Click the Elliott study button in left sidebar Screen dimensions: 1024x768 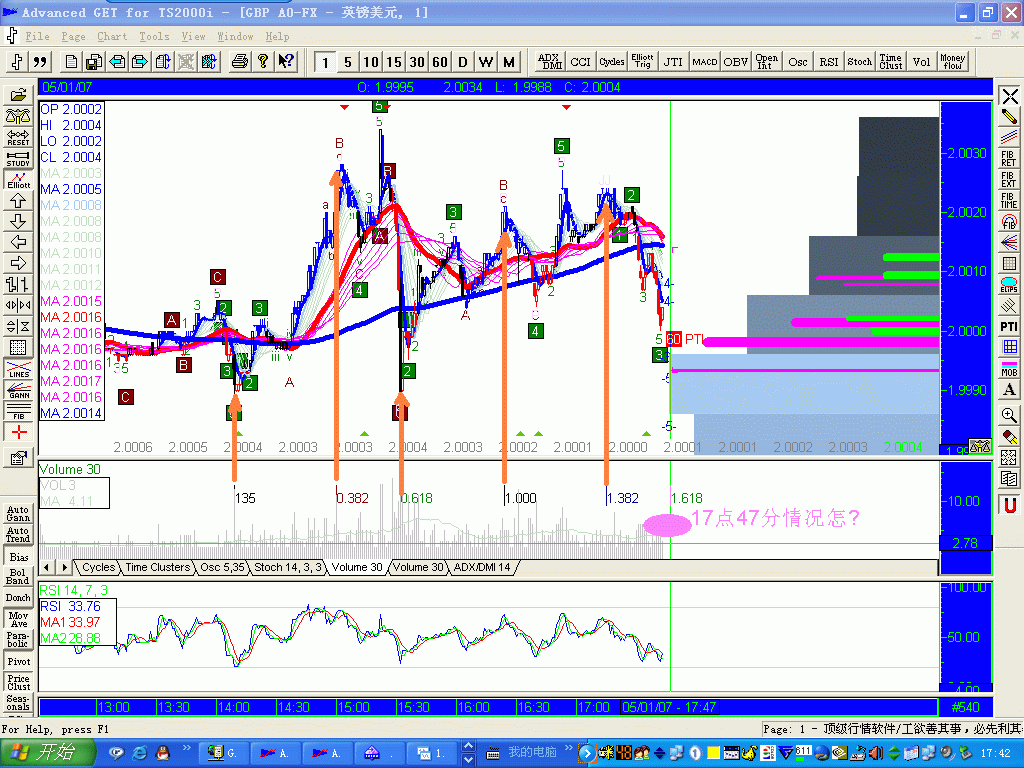(18, 180)
